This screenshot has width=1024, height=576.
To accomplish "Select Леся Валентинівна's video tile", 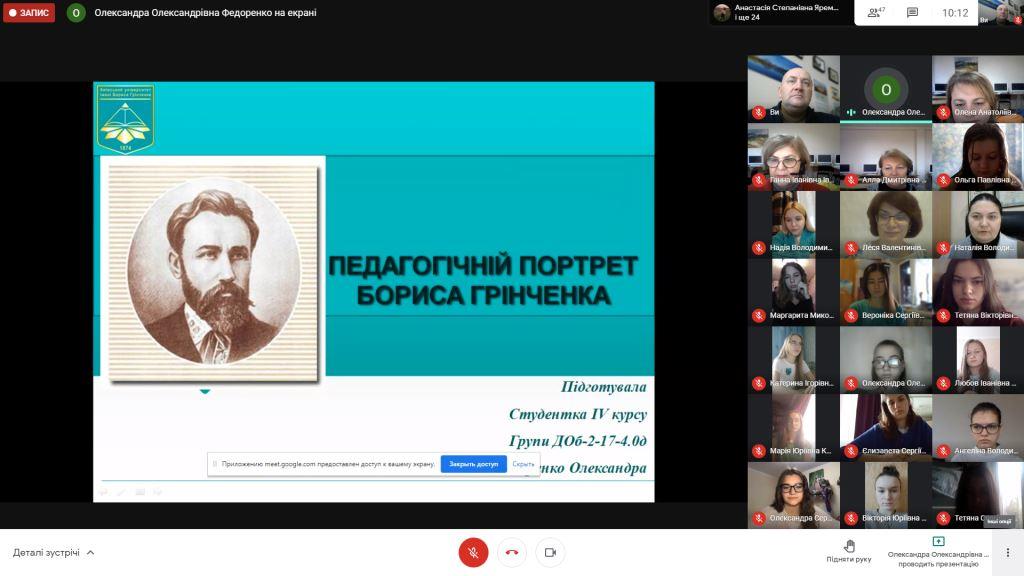I will [885, 224].
